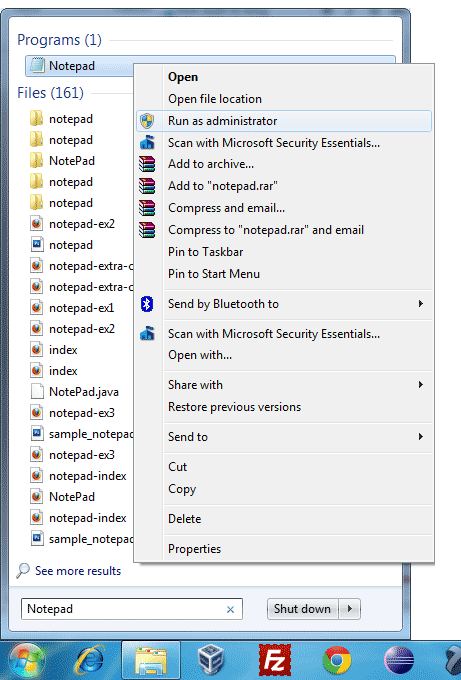
Task: Open VirtualBox from the taskbar
Action: (x=211, y=660)
